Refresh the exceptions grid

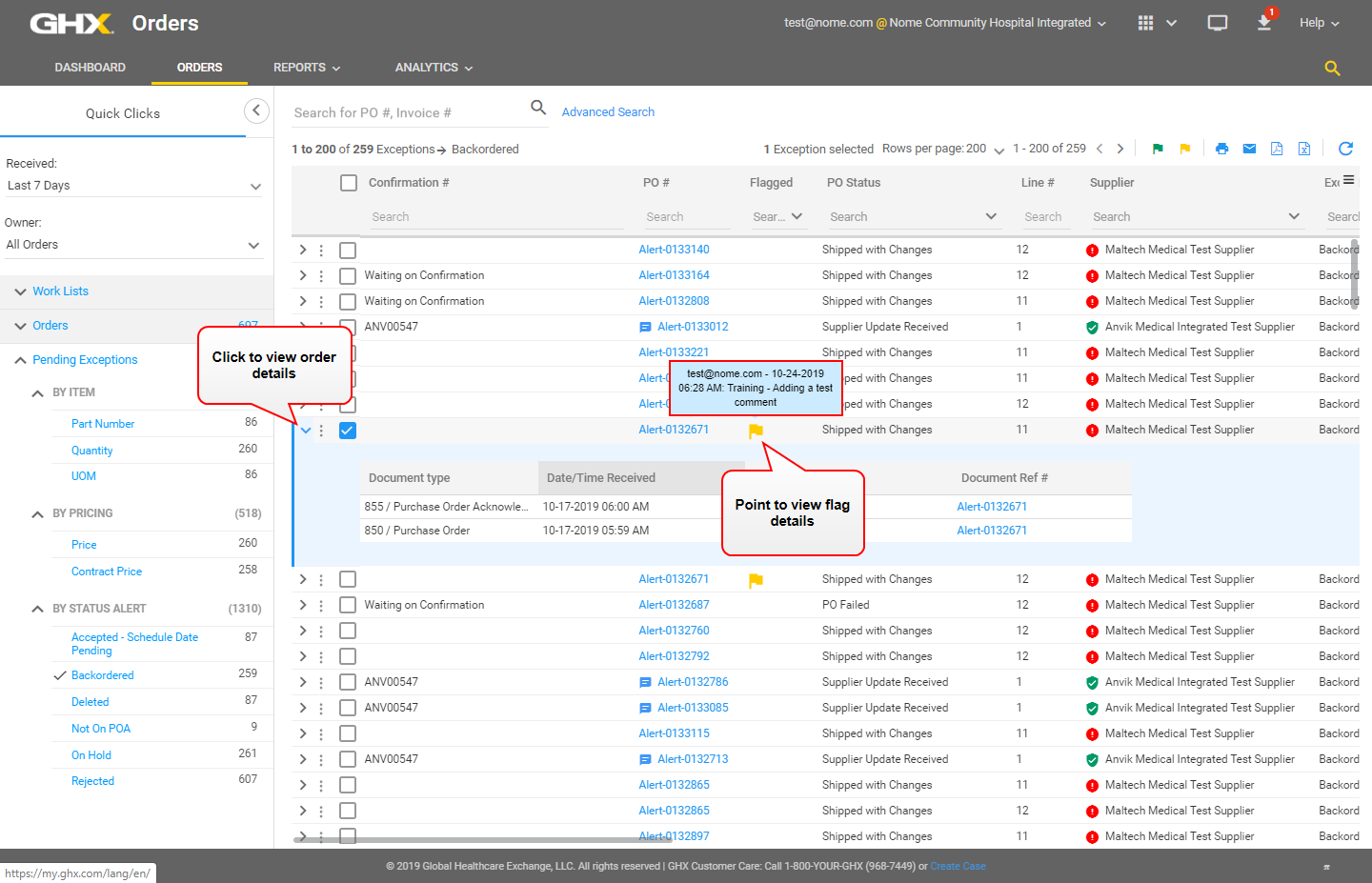(1345, 149)
